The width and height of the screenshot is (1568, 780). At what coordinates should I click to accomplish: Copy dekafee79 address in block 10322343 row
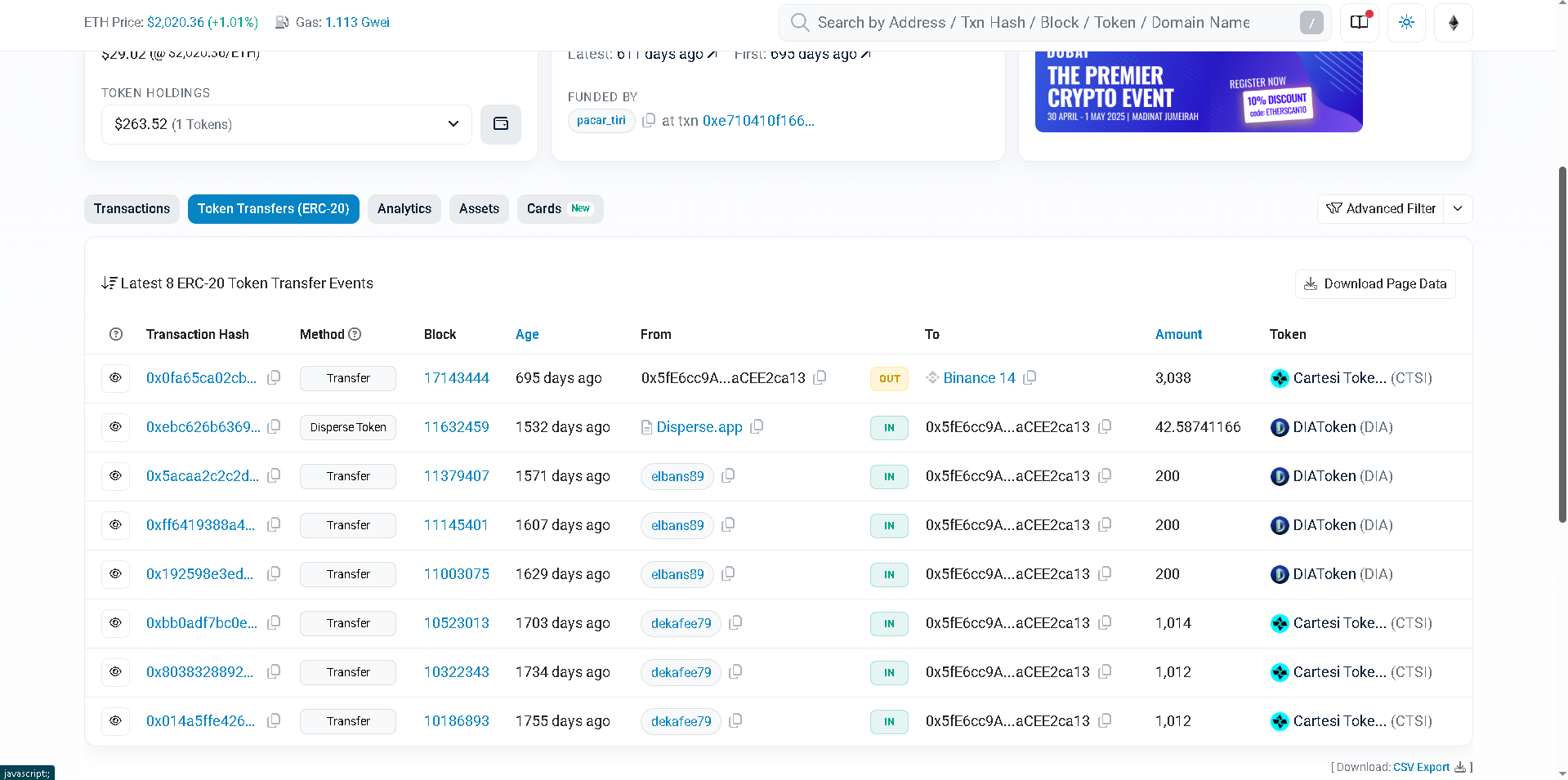click(x=736, y=671)
